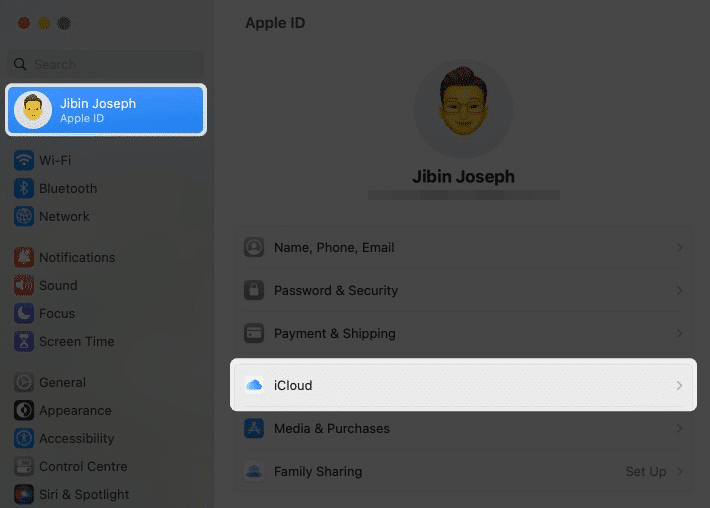
Task: Click the Sound speaker icon
Action: 24,285
